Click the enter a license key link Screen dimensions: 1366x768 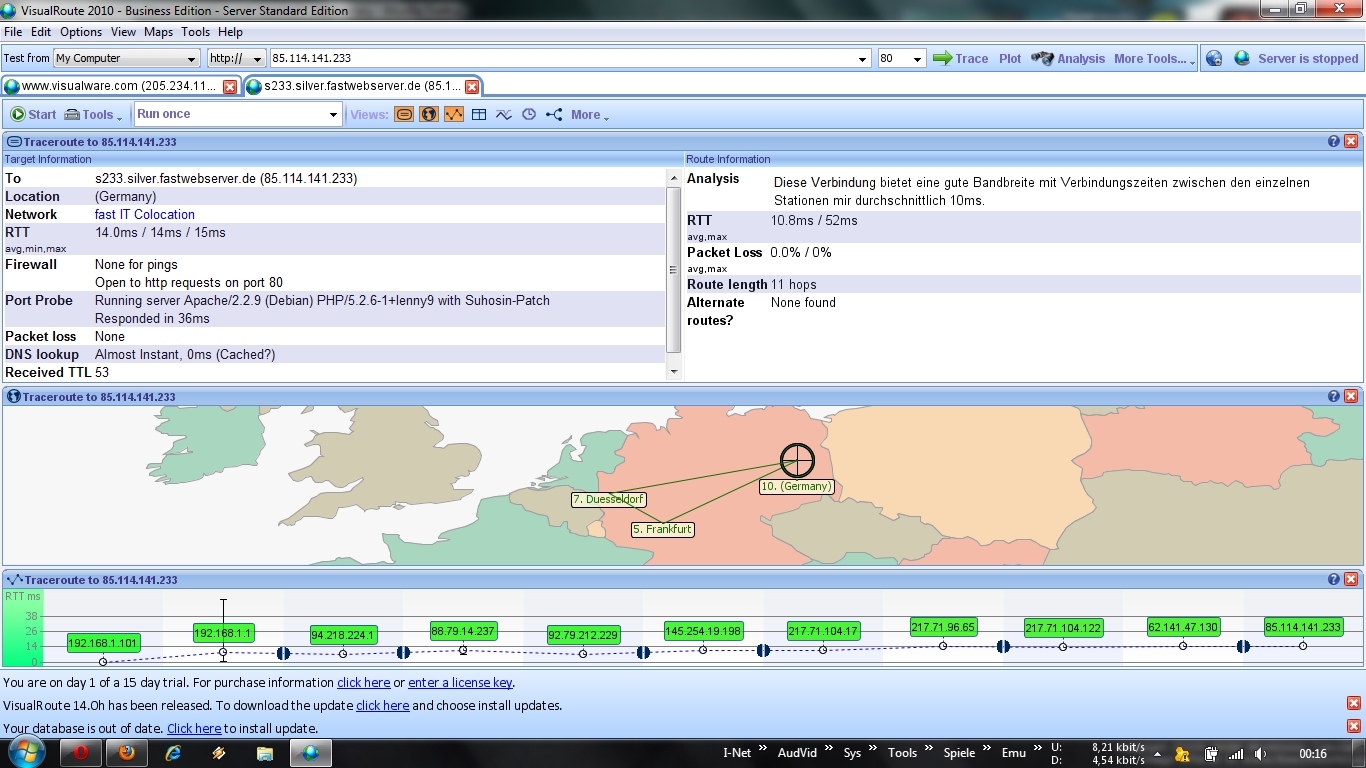coord(460,683)
